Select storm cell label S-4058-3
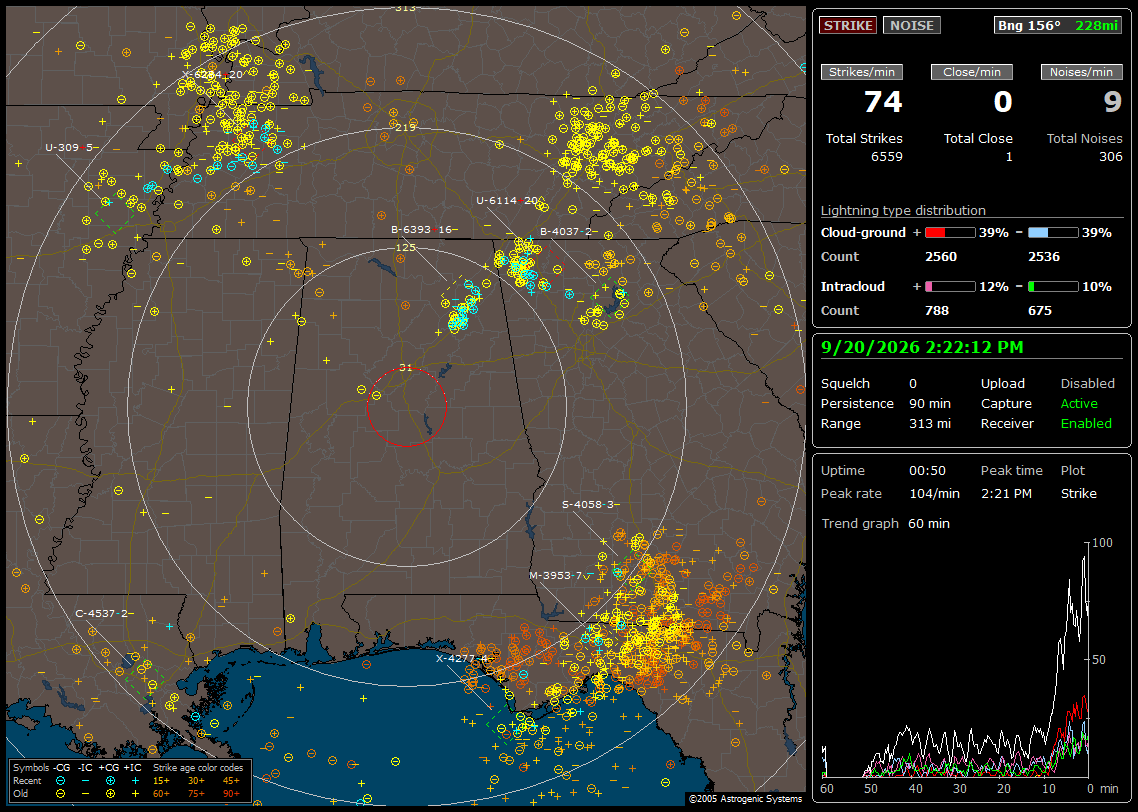The image size is (1138, 812). coord(588,504)
